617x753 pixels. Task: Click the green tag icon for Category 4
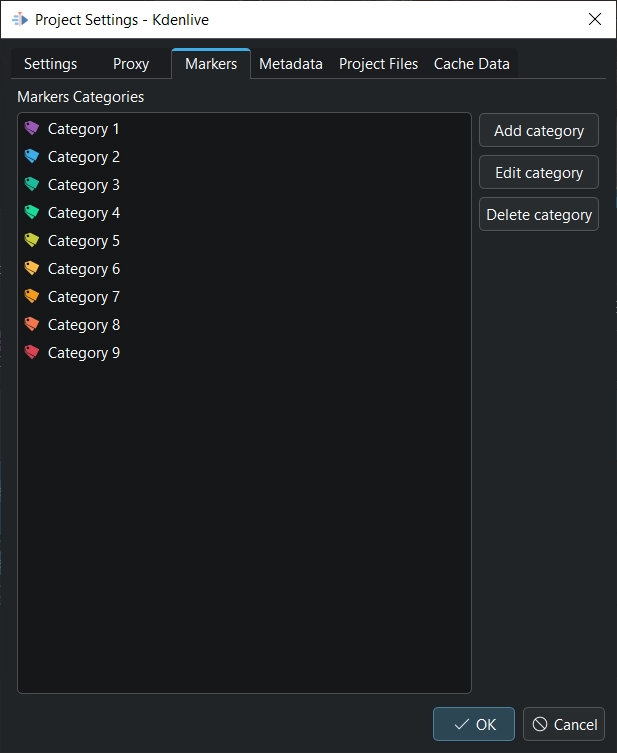(32, 213)
